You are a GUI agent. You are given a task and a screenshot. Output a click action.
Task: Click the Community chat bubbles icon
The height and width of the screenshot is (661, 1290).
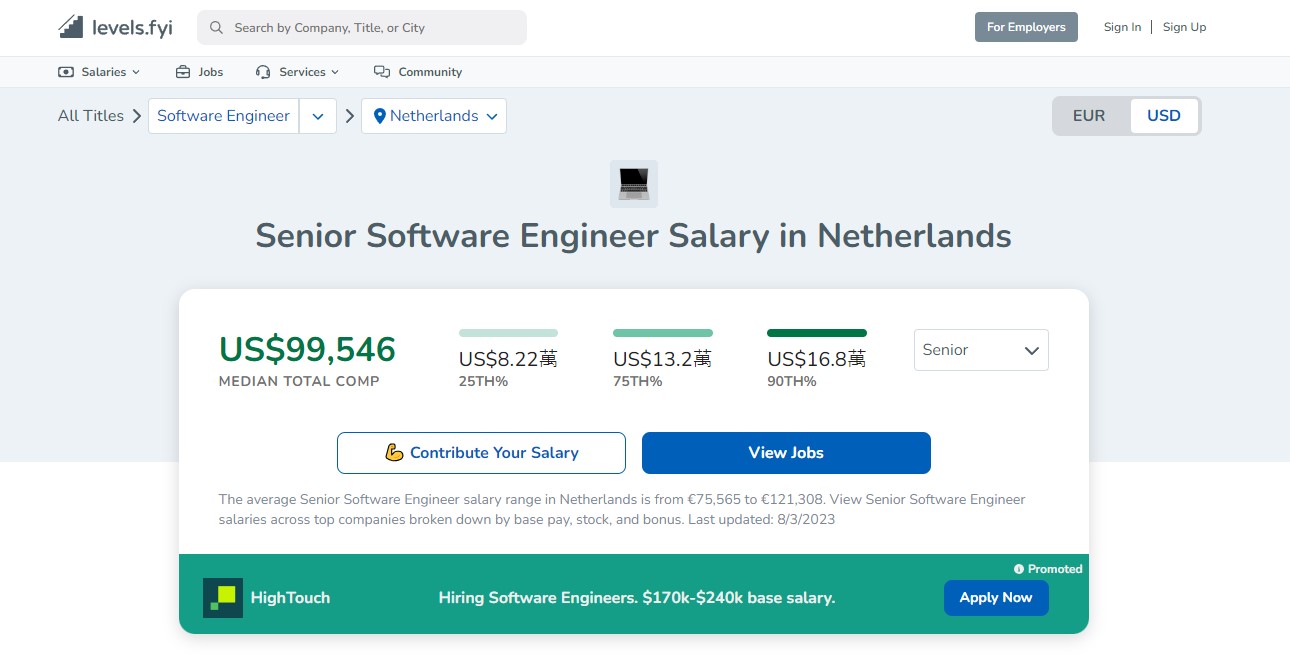click(x=381, y=72)
